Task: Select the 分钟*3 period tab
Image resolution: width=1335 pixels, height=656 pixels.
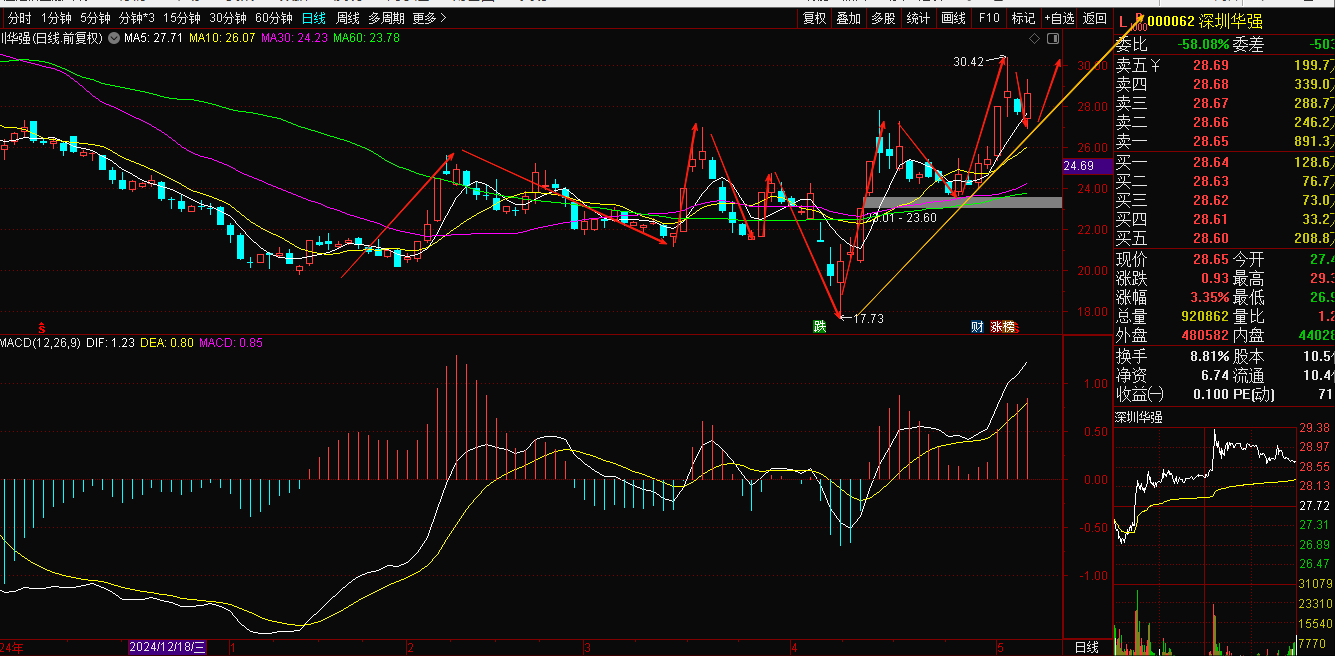Action: [x=136, y=18]
